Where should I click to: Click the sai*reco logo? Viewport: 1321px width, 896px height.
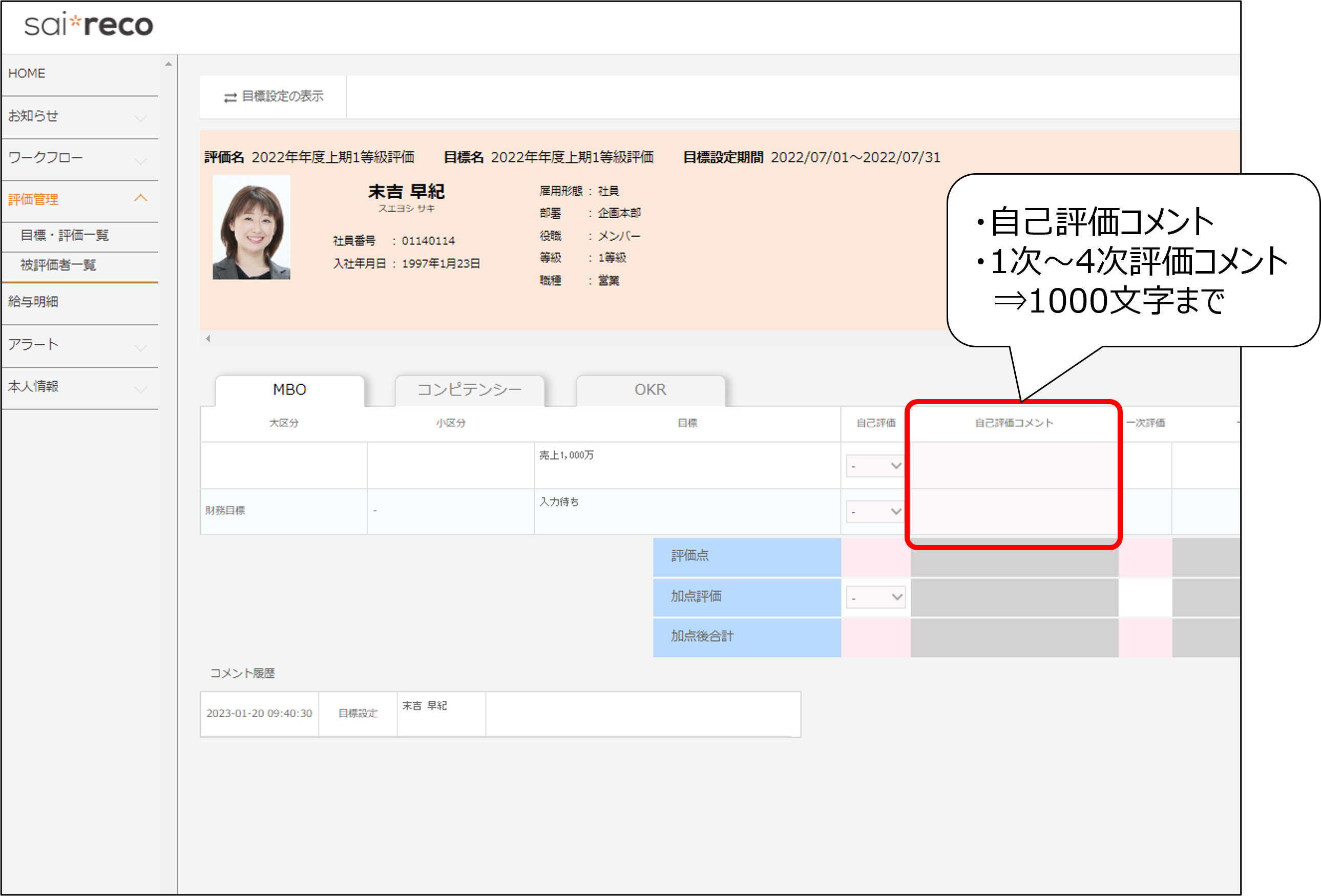click(x=89, y=25)
